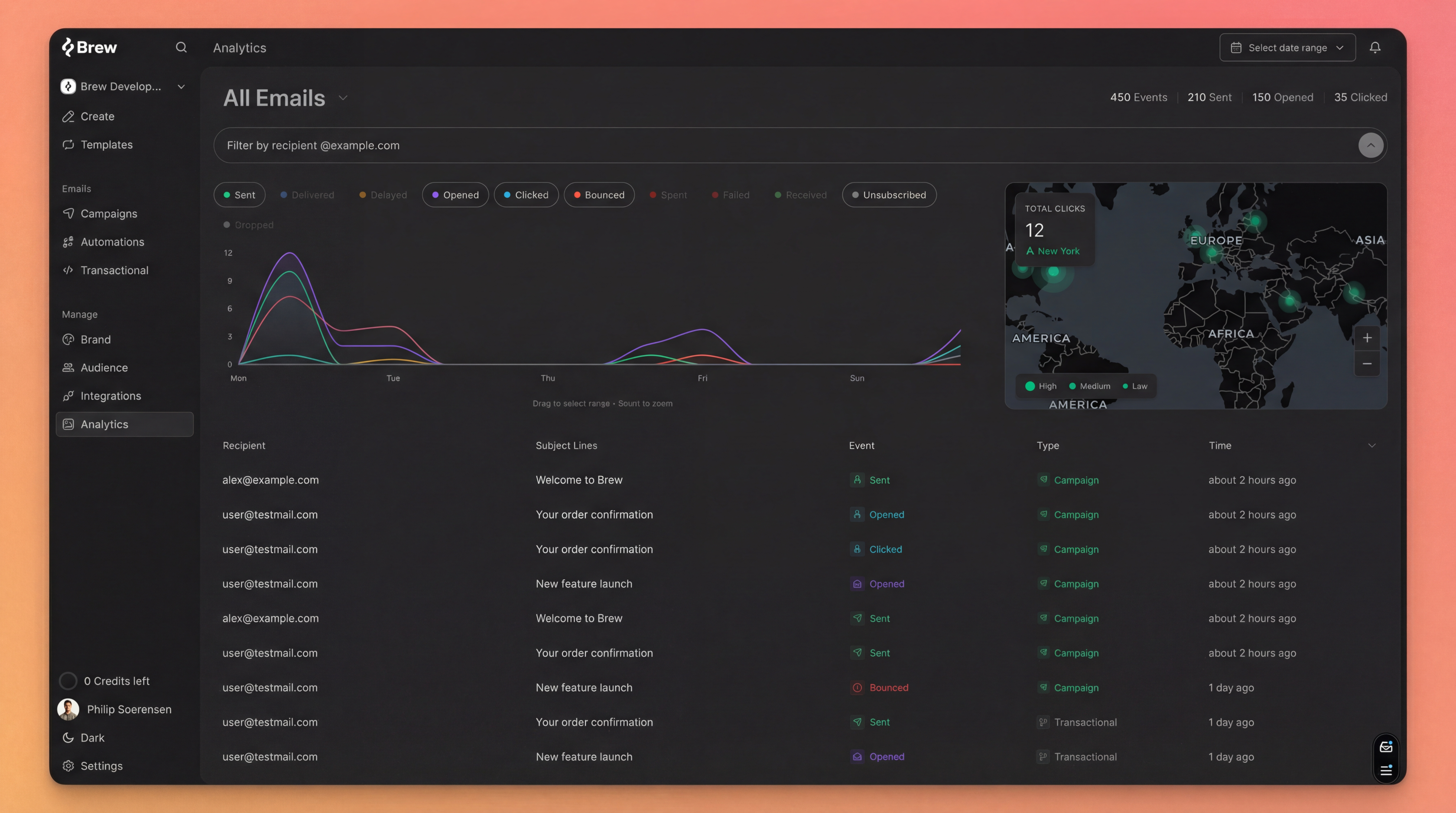Image resolution: width=1456 pixels, height=813 pixels.
Task: Select the Analytics sidebar icon
Action: (x=68, y=424)
